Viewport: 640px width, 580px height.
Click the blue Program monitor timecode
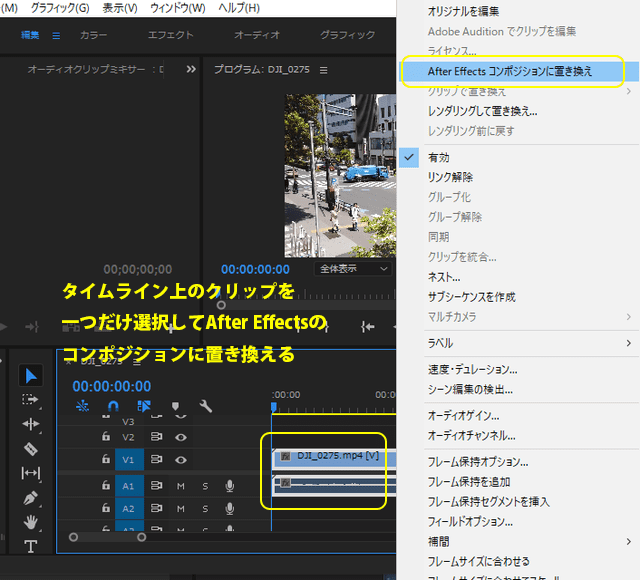(x=255, y=269)
